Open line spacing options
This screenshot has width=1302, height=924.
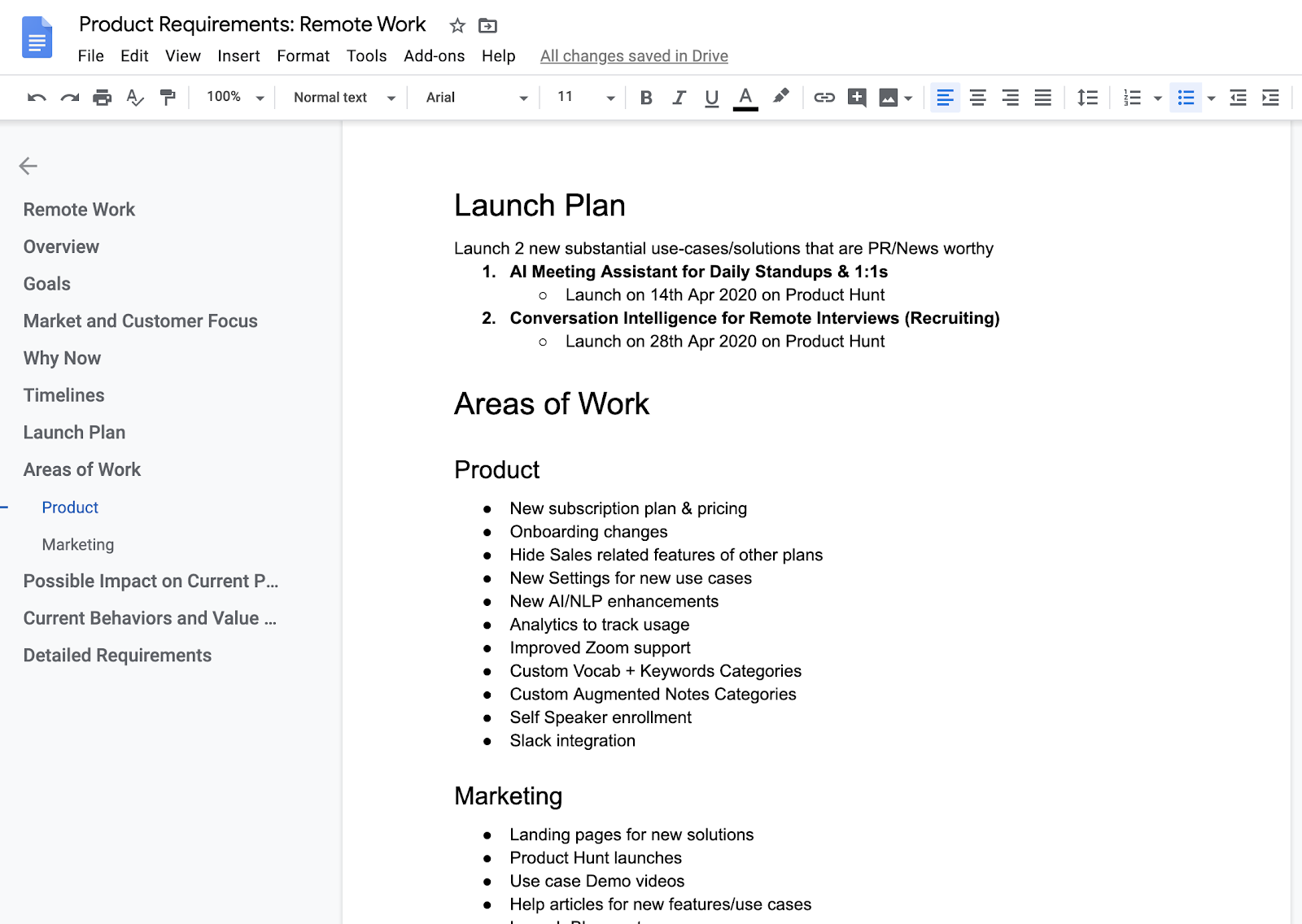1087,98
